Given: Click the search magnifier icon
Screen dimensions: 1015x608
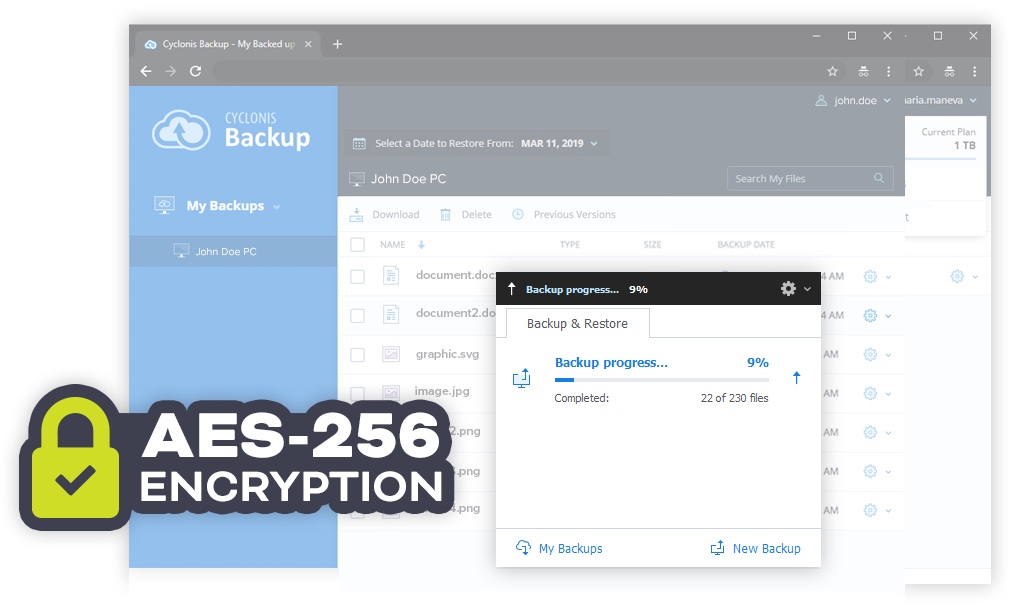Looking at the screenshot, I should (879, 179).
